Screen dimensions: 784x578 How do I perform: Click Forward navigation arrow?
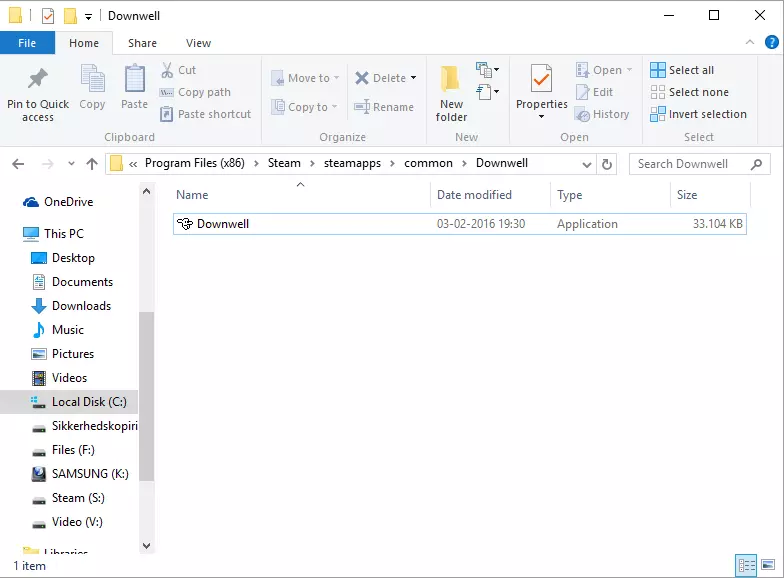(x=48, y=164)
